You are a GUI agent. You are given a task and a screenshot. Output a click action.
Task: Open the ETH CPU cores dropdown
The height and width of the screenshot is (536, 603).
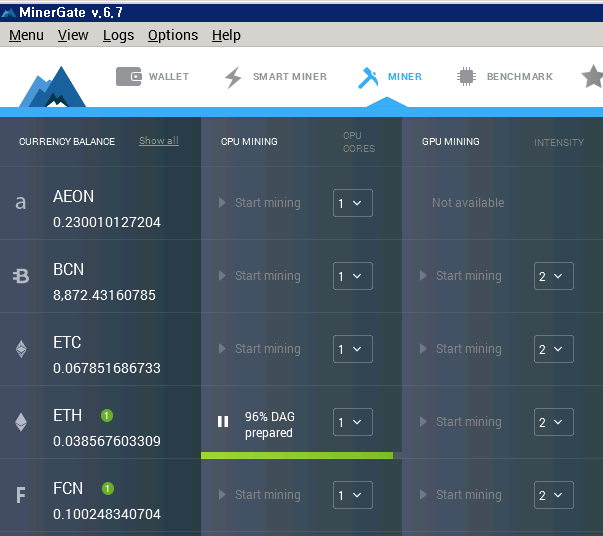coord(353,422)
